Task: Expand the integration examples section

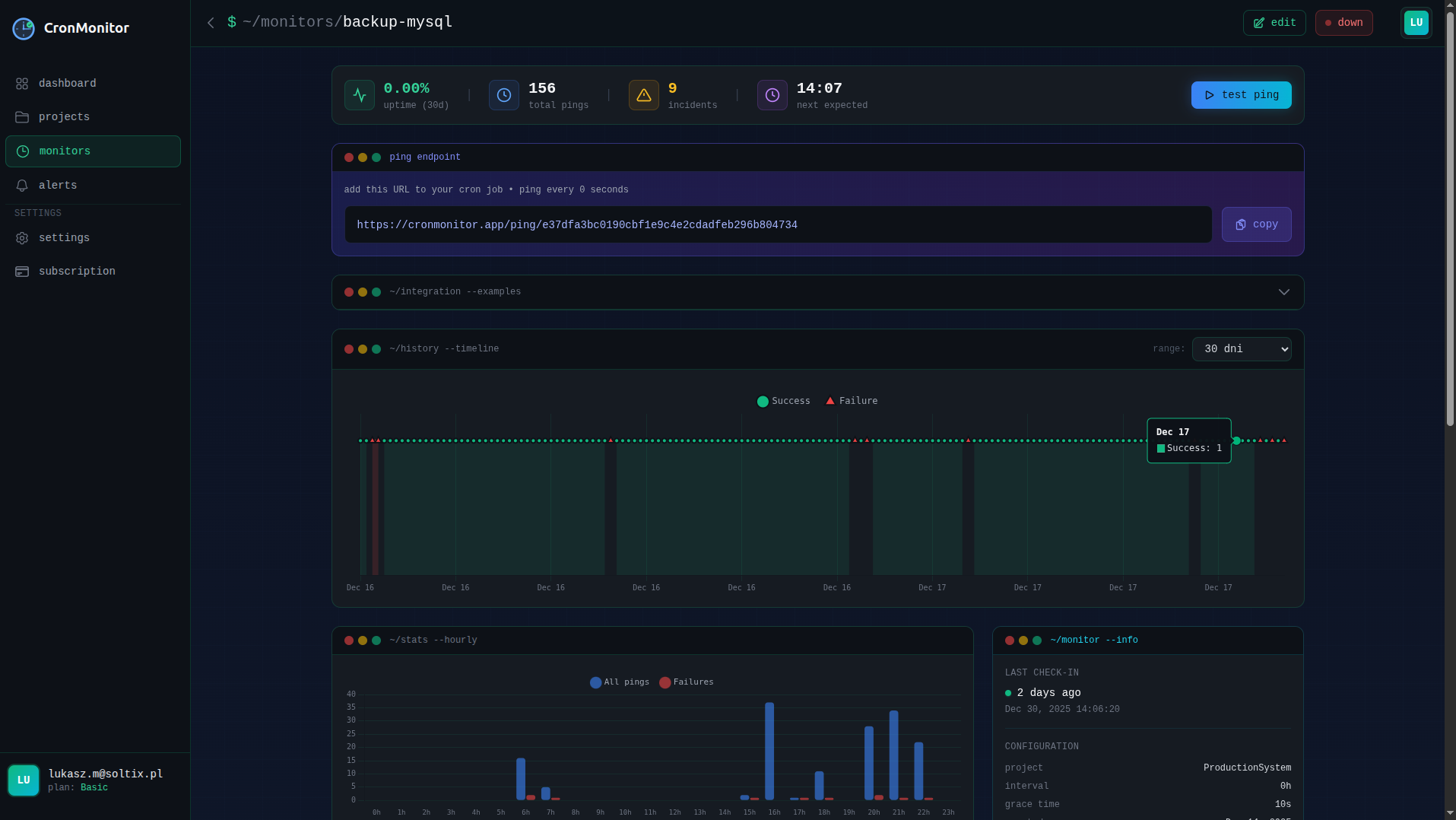Action: pyautogui.click(x=1283, y=292)
